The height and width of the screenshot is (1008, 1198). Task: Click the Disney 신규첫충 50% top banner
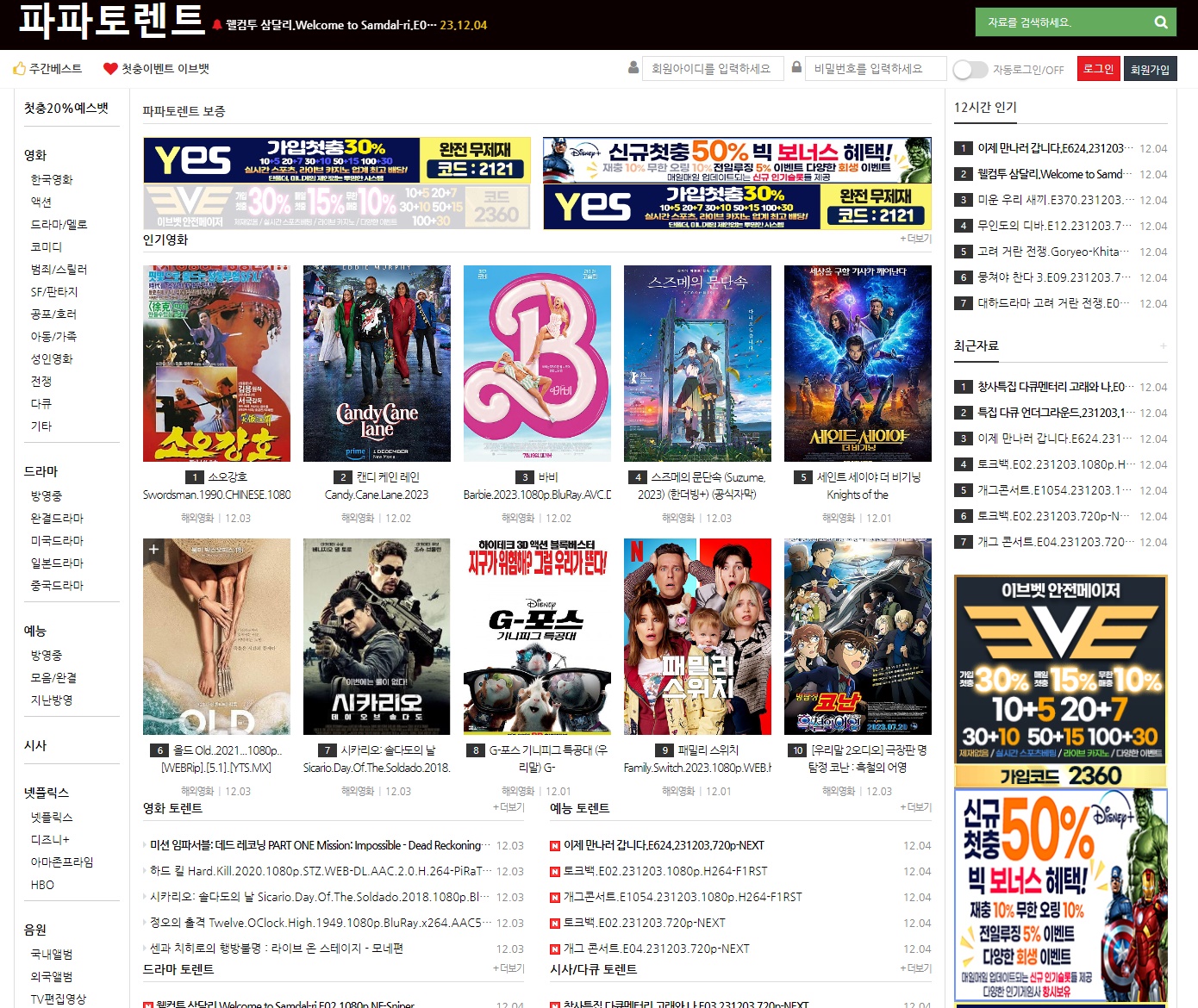[x=737, y=159]
